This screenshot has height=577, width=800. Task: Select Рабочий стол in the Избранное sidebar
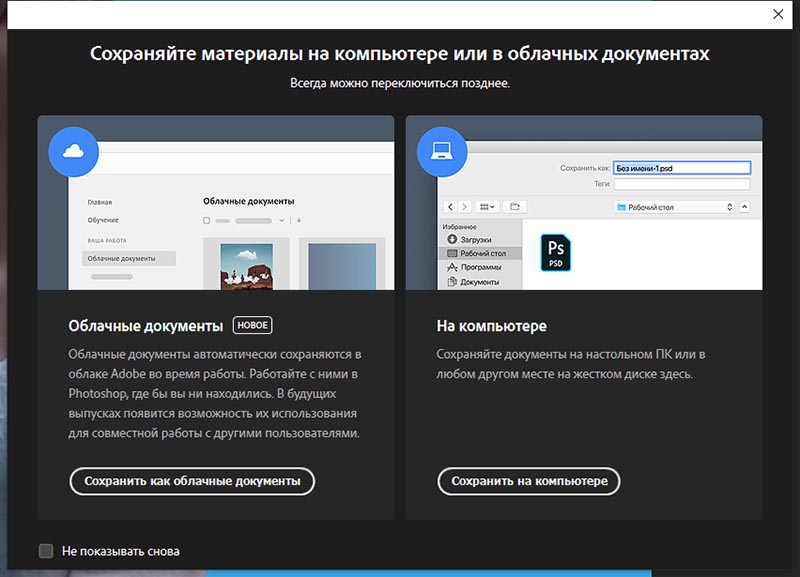[480, 253]
